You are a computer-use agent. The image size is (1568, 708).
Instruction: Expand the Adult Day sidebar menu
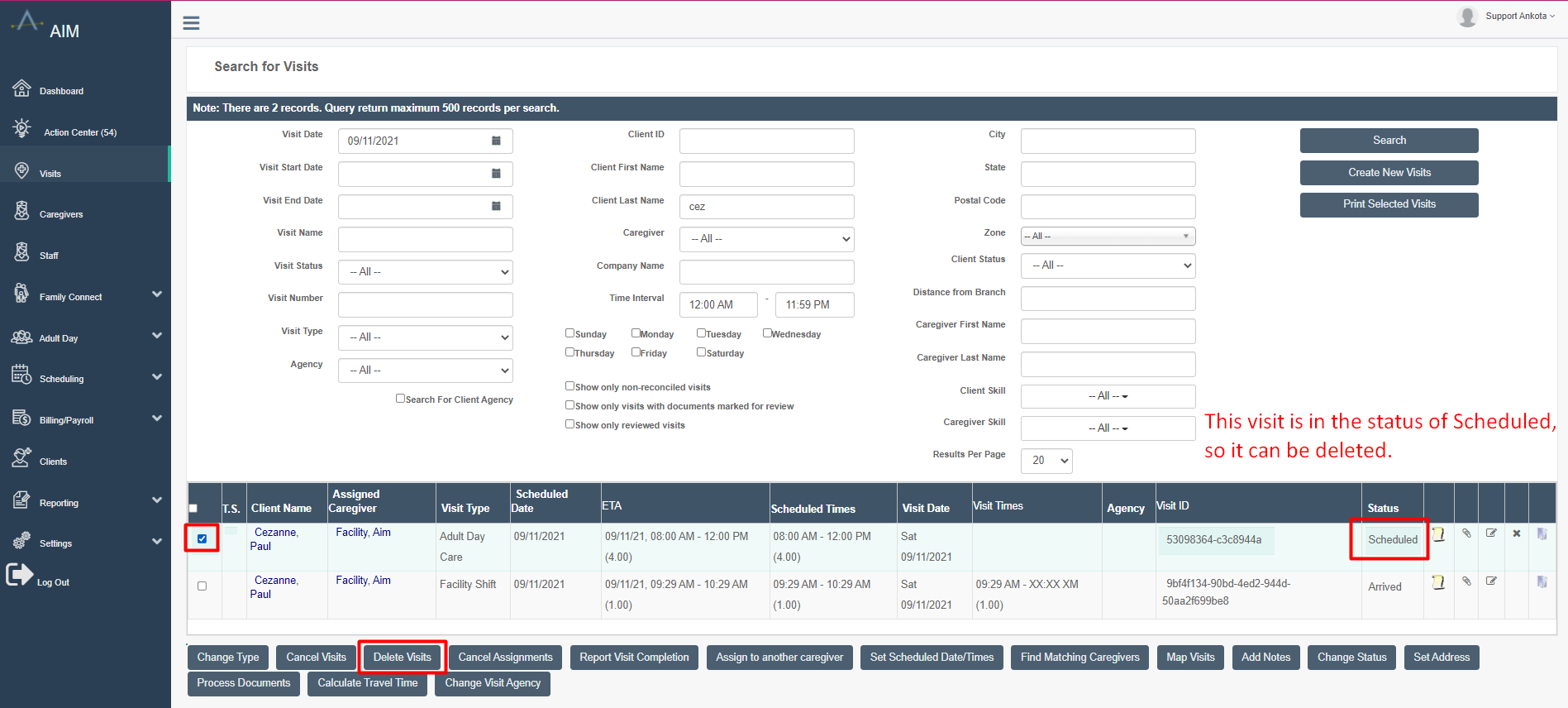157,336
